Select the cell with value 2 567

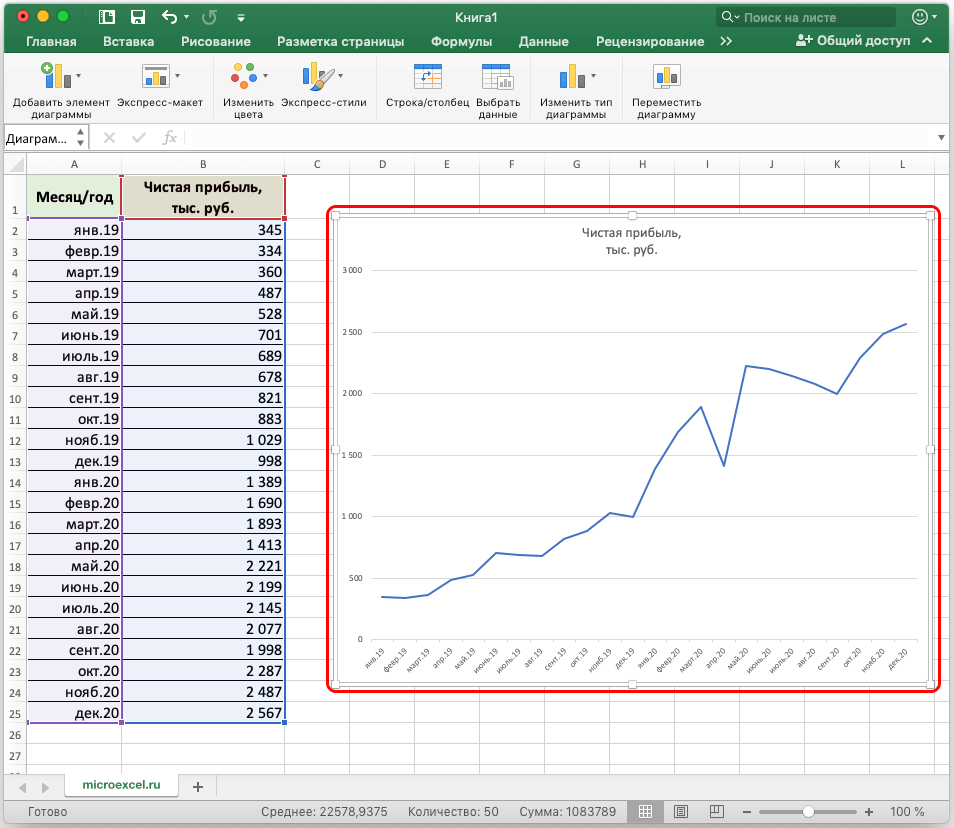(203, 713)
